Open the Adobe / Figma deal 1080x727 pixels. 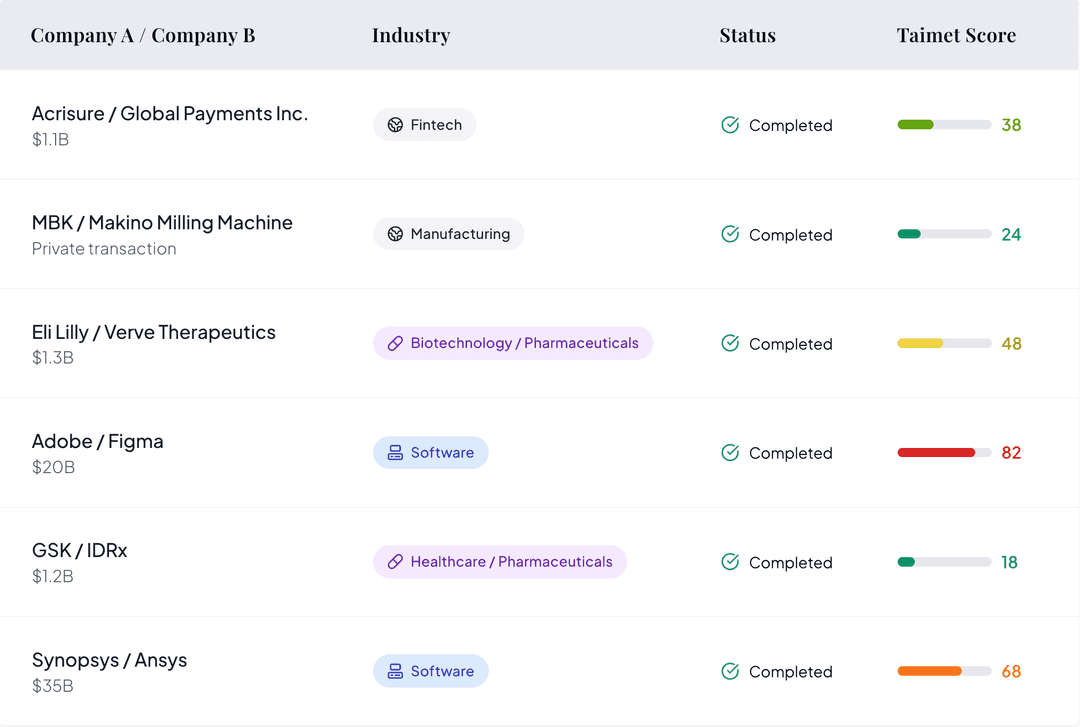pyautogui.click(x=98, y=441)
